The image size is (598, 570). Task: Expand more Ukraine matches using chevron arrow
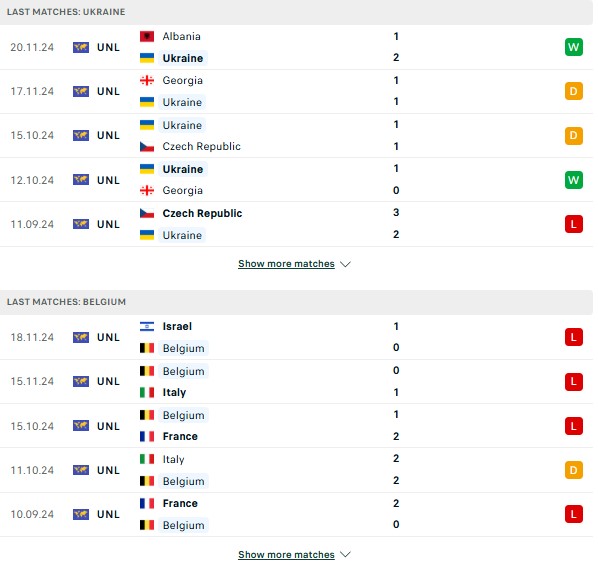(x=345, y=264)
